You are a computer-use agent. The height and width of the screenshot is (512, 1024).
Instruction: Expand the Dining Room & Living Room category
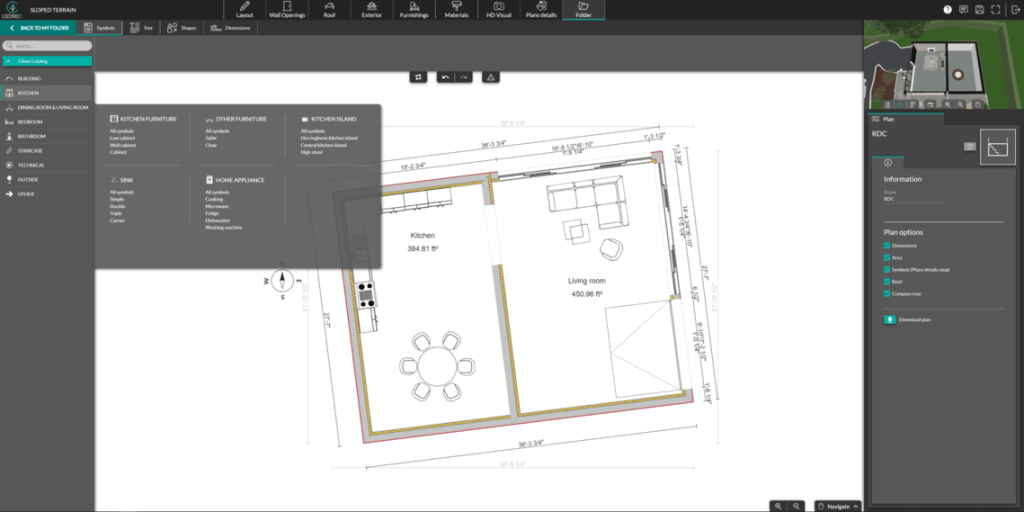[47, 107]
